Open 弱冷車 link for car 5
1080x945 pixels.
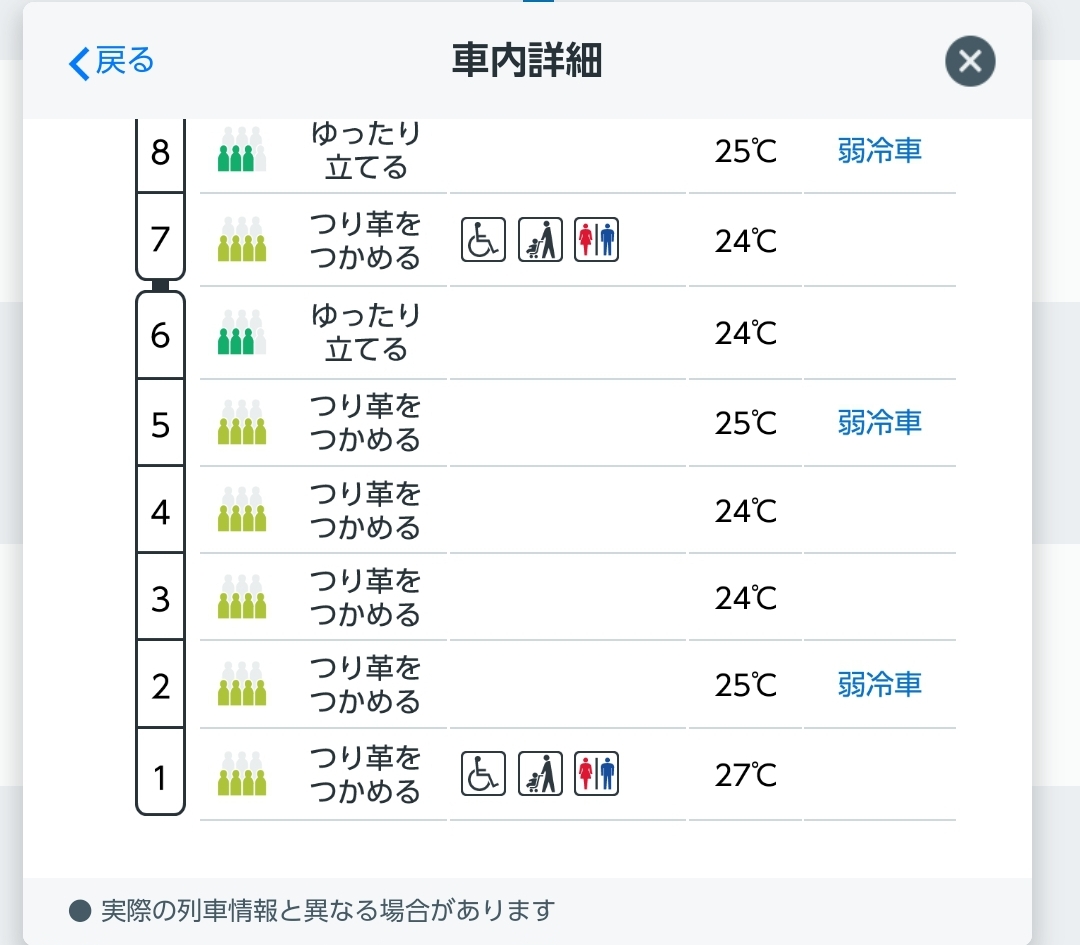pyautogui.click(x=879, y=423)
